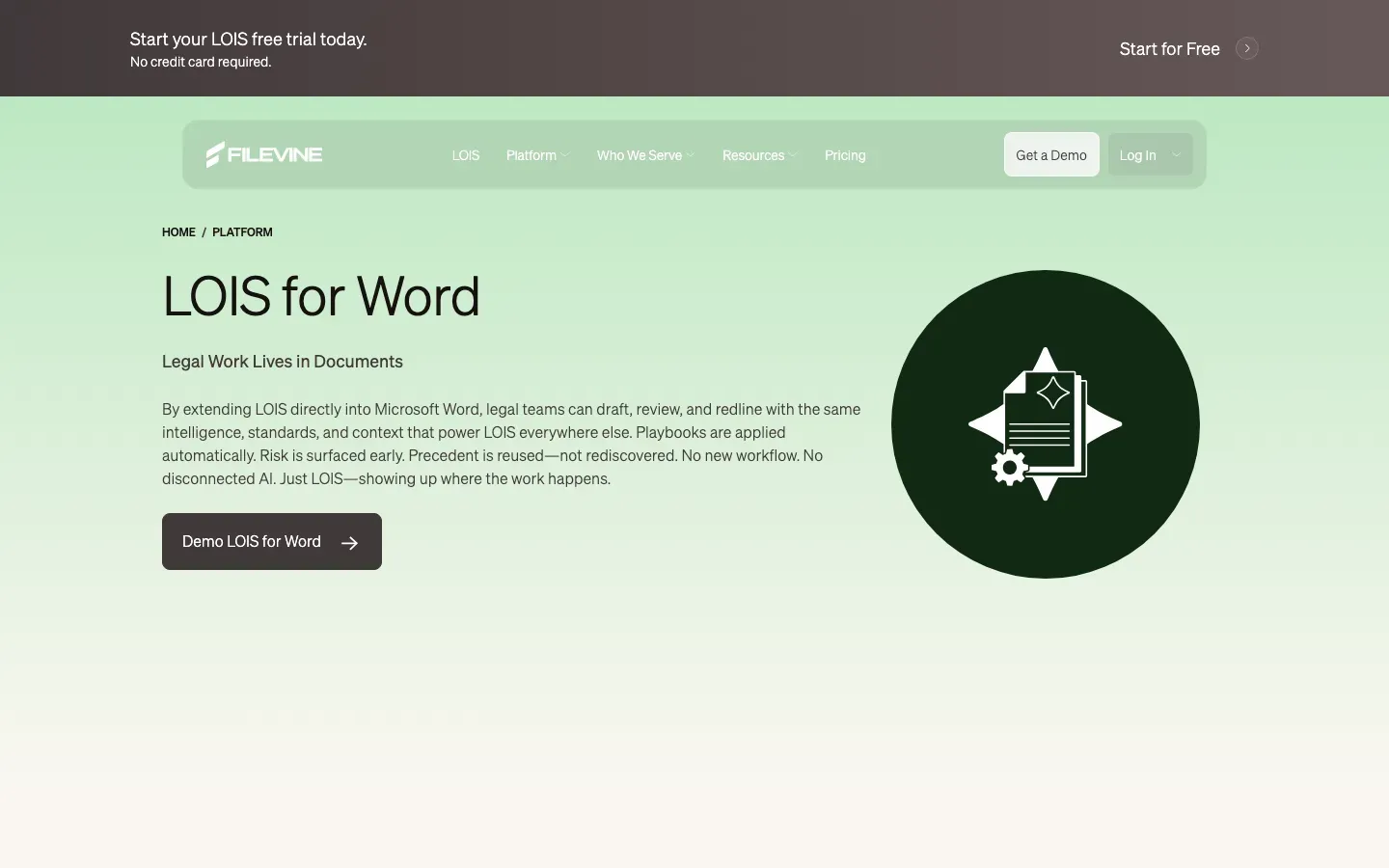Click the circled arrow beside Start for Free
Screen dimensions: 1389x868
[x=1247, y=48]
